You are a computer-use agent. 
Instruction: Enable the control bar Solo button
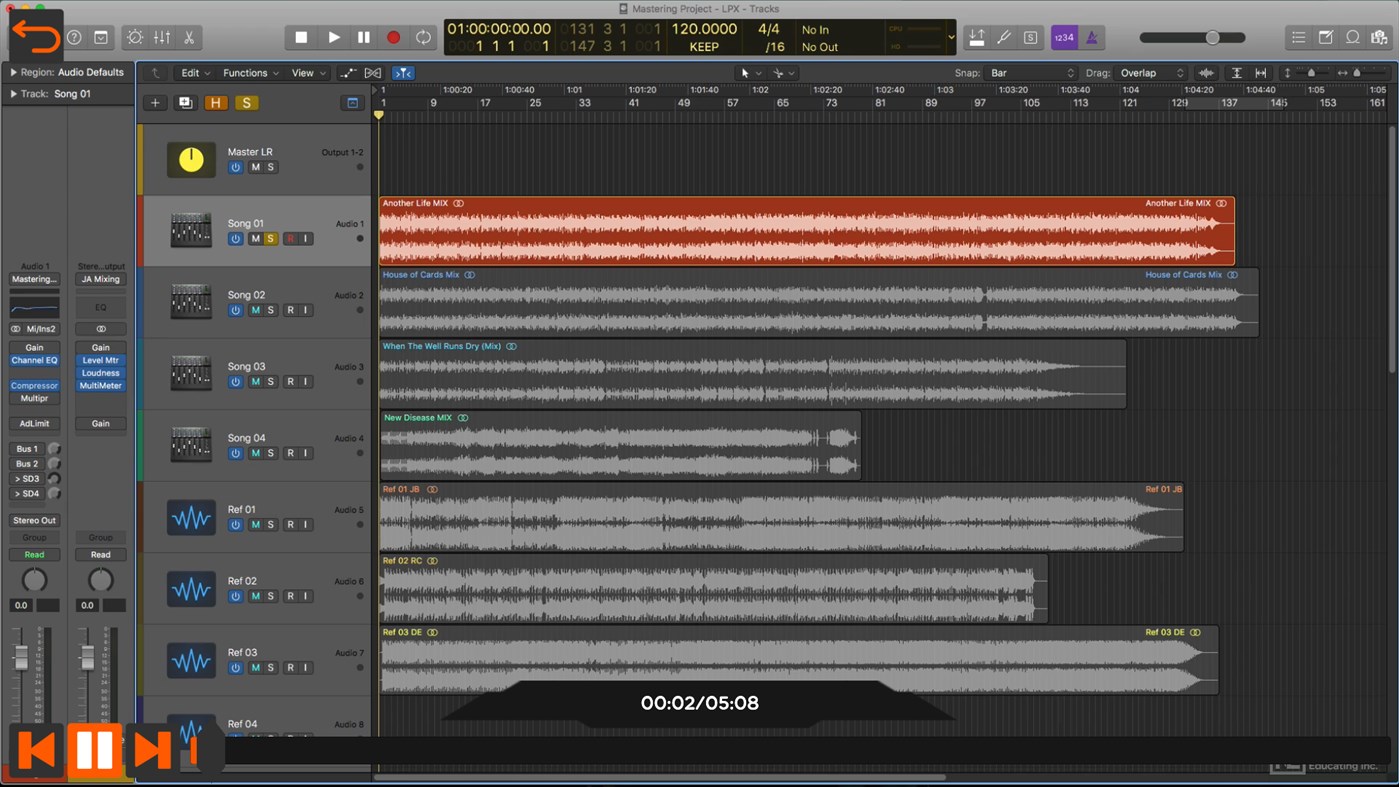pos(1031,37)
